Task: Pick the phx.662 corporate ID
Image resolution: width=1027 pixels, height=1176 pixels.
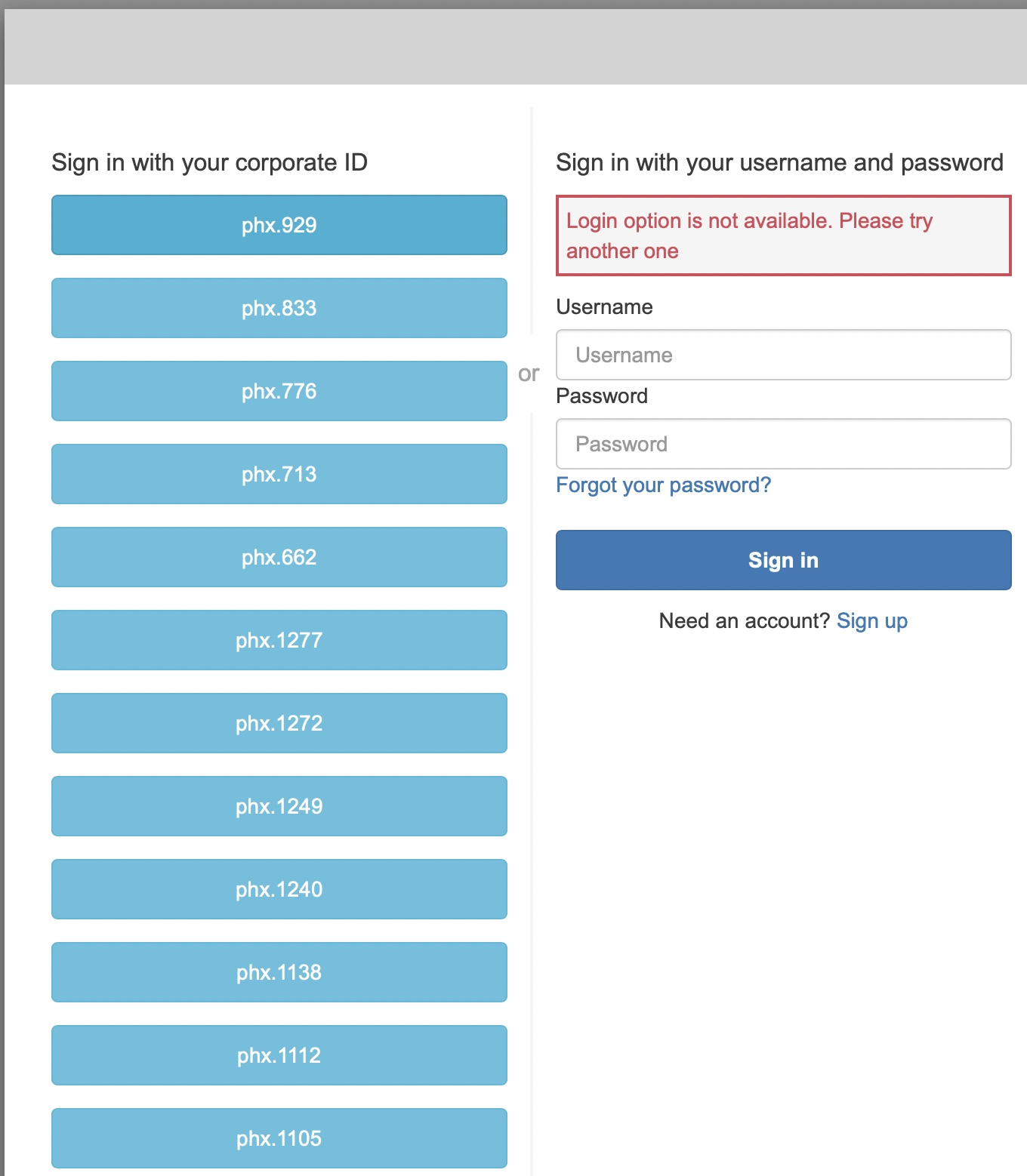Action: (279, 557)
